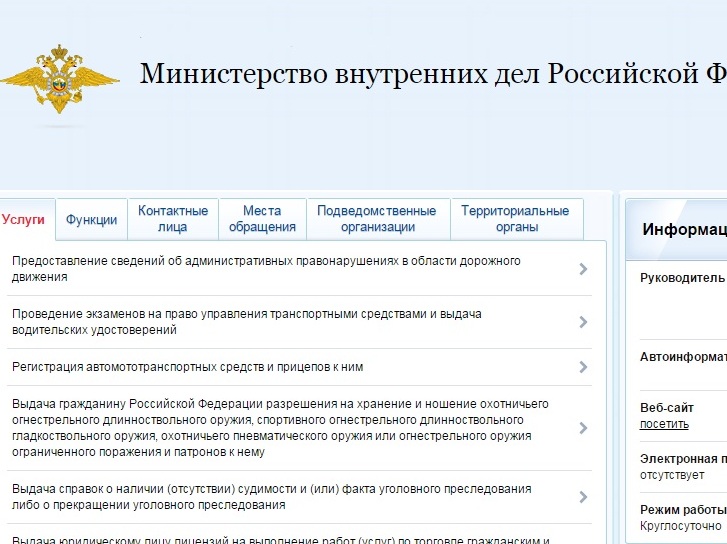This screenshot has width=727, height=544.
Task: Switch to Подведомственные организации tab
Action: (x=376, y=219)
